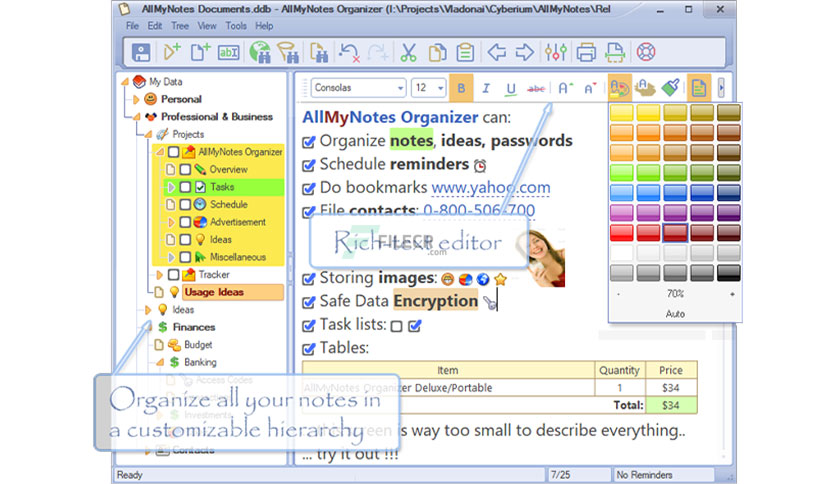The width and height of the screenshot is (836, 484).
Task: Toggle Underline formatting button
Action: coord(510,88)
